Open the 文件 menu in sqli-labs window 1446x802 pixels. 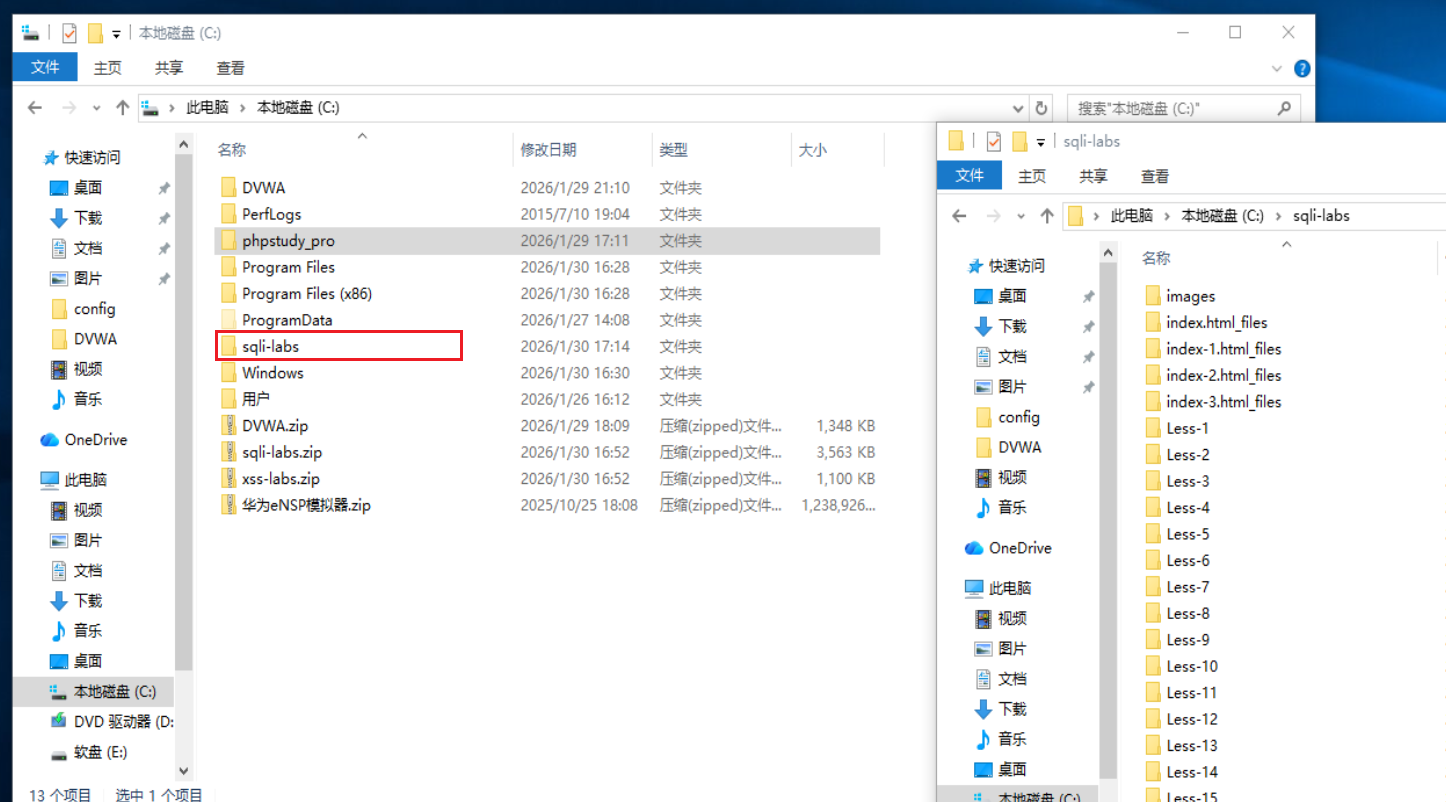[x=969, y=175]
